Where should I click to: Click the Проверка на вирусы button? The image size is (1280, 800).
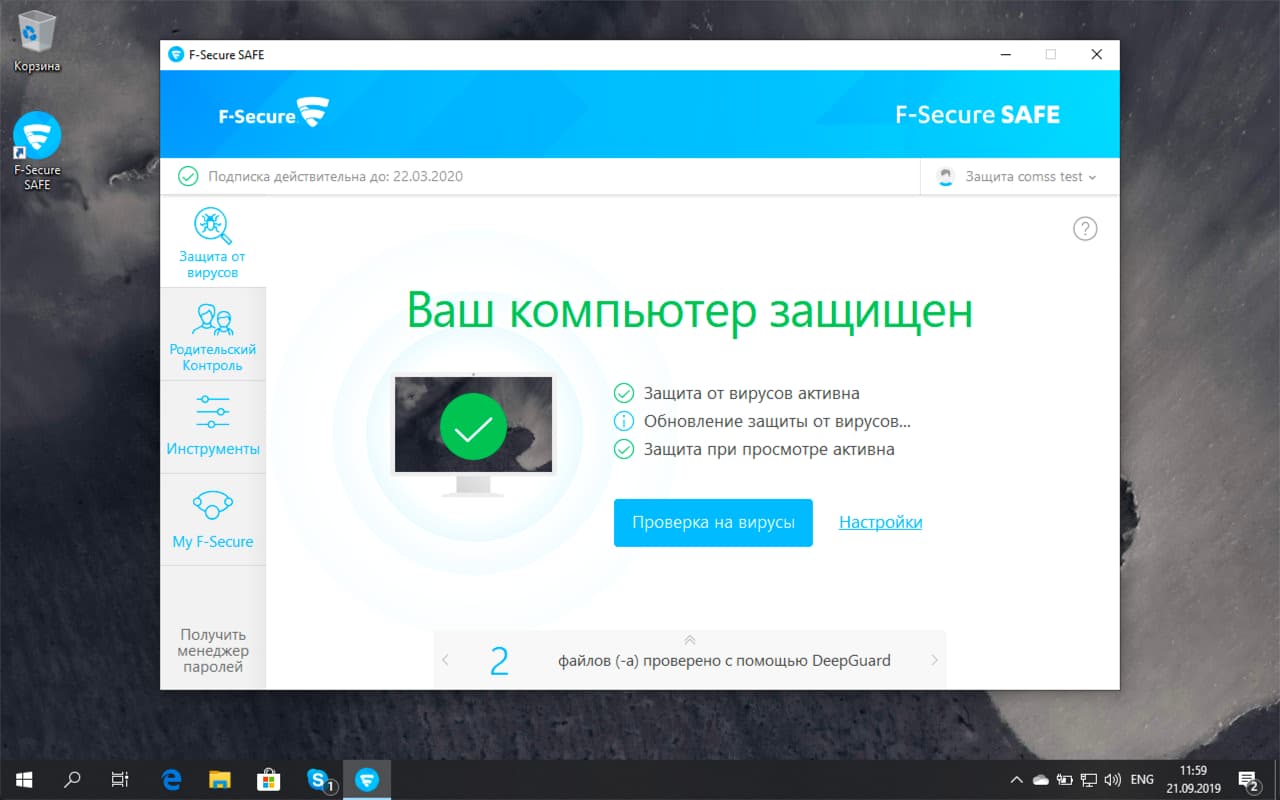click(x=713, y=522)
